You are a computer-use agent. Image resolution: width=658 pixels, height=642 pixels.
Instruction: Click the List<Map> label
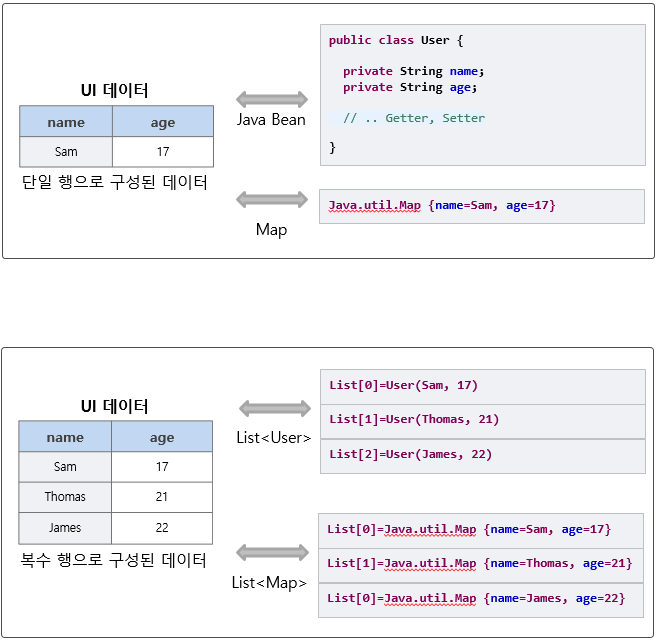269,582
